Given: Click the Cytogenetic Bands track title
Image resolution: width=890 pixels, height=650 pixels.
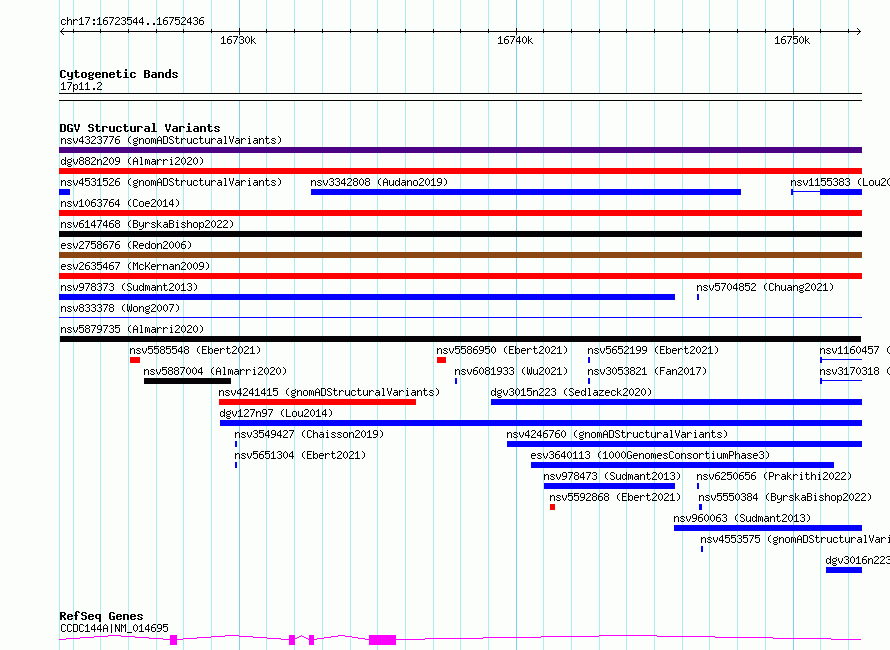Looking at the screenshot, I should pyautogui.click(x=119, y=74).
